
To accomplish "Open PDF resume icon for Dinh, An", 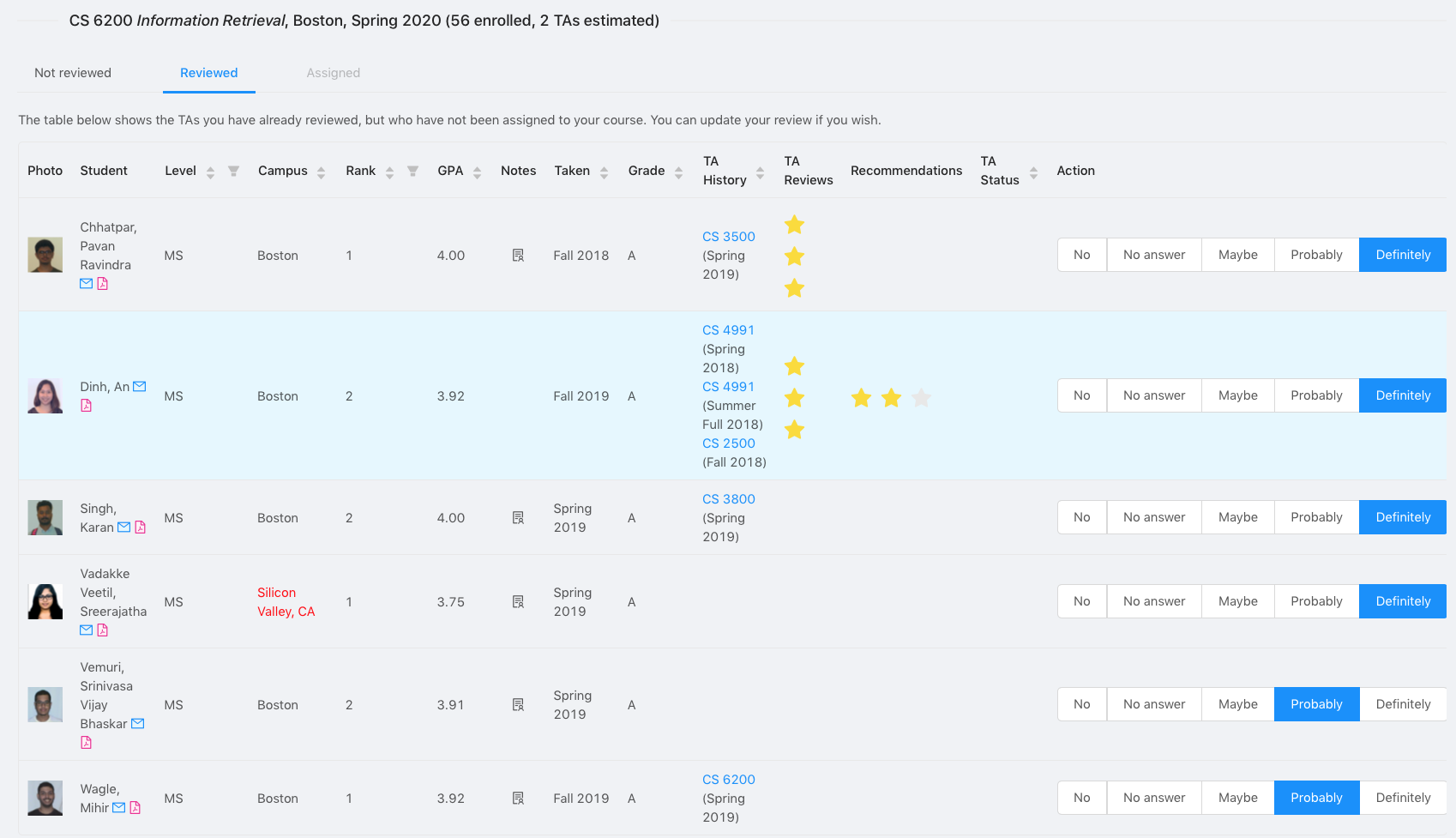I will click(x=86, y=406).
